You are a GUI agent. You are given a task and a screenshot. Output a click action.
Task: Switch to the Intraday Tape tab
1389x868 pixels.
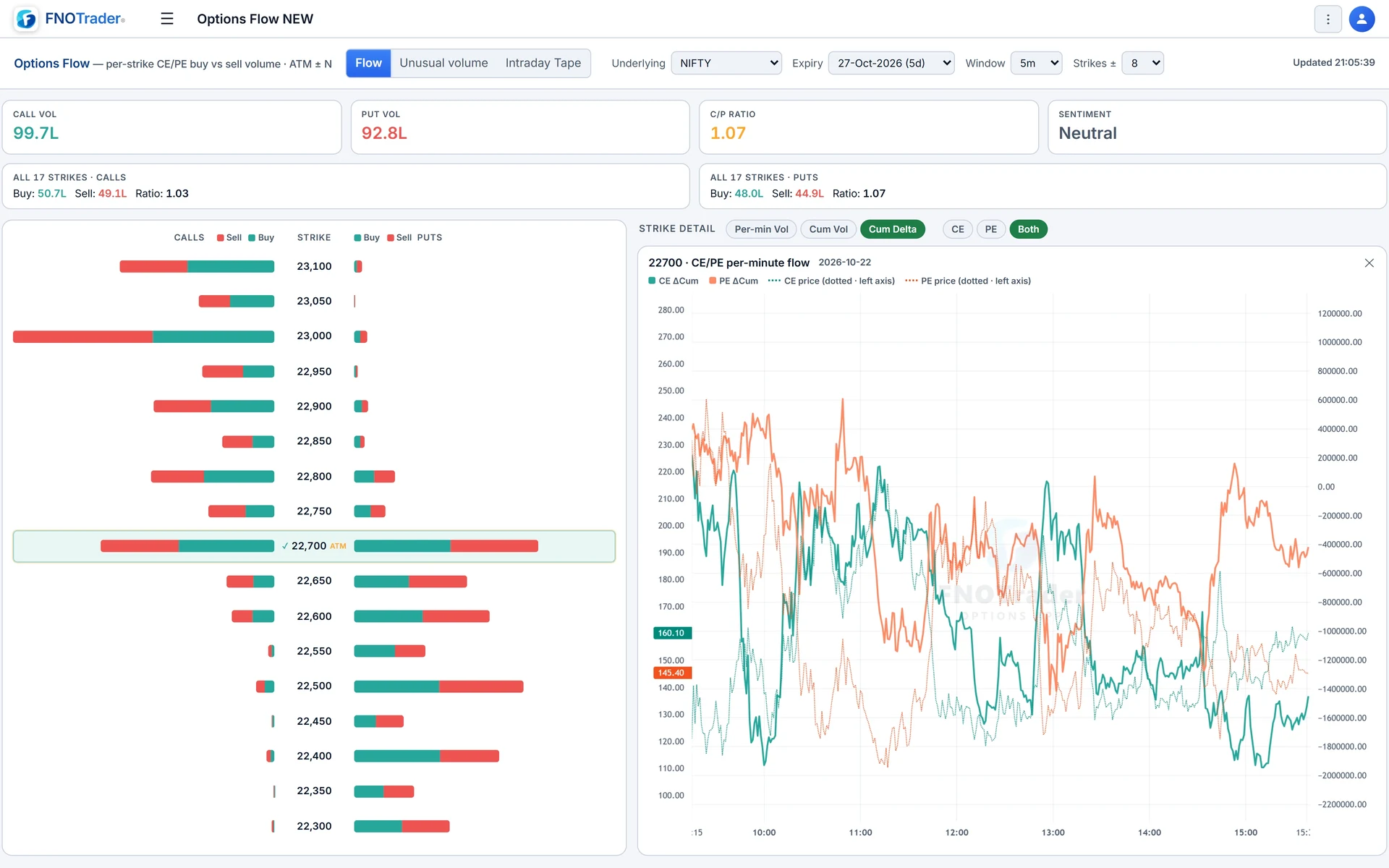point(543,63)
